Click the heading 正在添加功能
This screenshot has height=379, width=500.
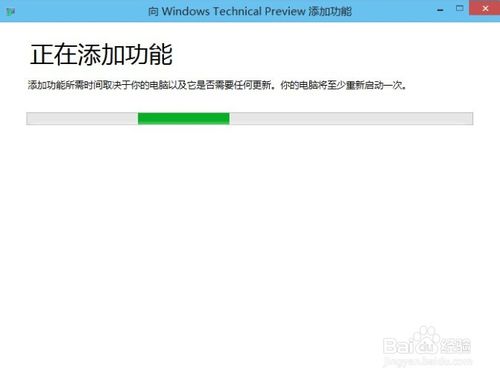point(101,54)
